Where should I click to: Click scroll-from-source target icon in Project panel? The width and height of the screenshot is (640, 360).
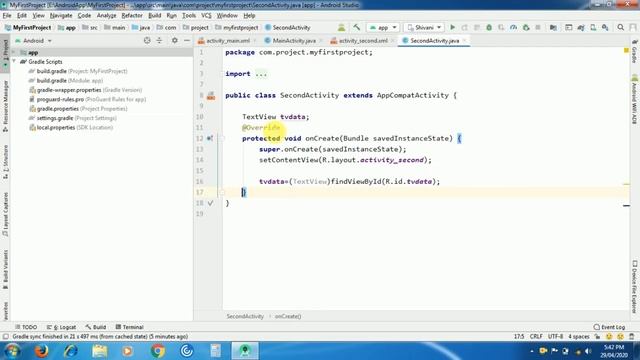click(147, 40)
